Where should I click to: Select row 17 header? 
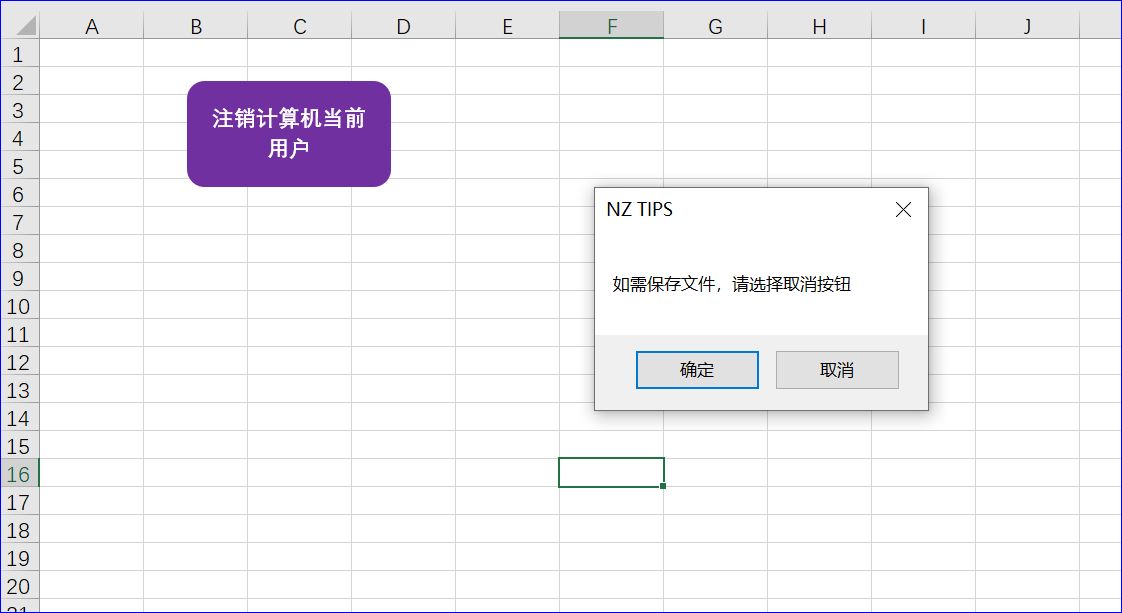[x=19, y=502]
